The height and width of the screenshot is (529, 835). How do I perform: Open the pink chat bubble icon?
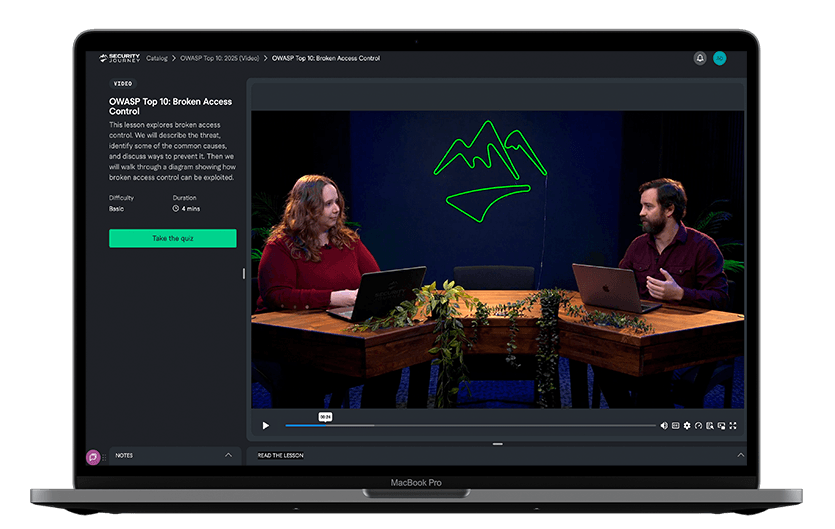point(93,457)
